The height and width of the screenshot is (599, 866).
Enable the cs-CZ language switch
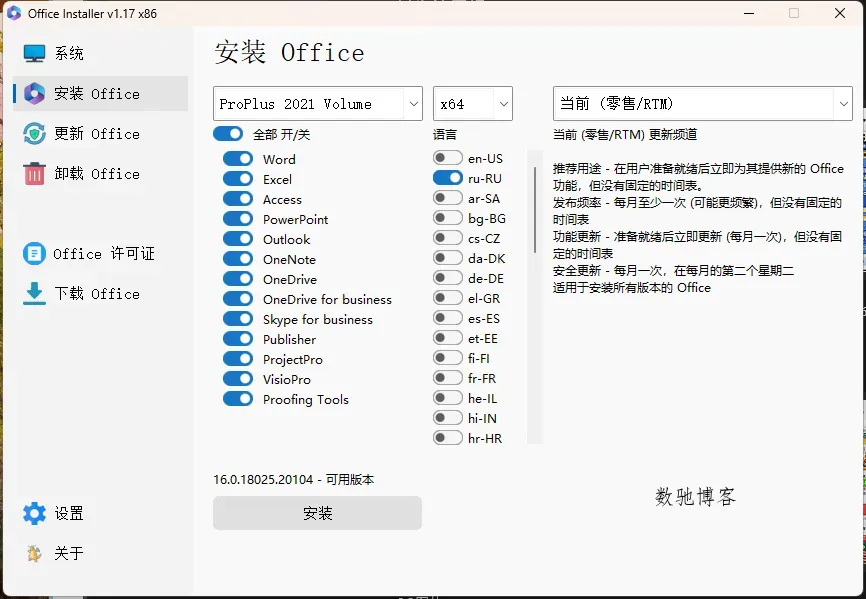(x=448, y=238)
